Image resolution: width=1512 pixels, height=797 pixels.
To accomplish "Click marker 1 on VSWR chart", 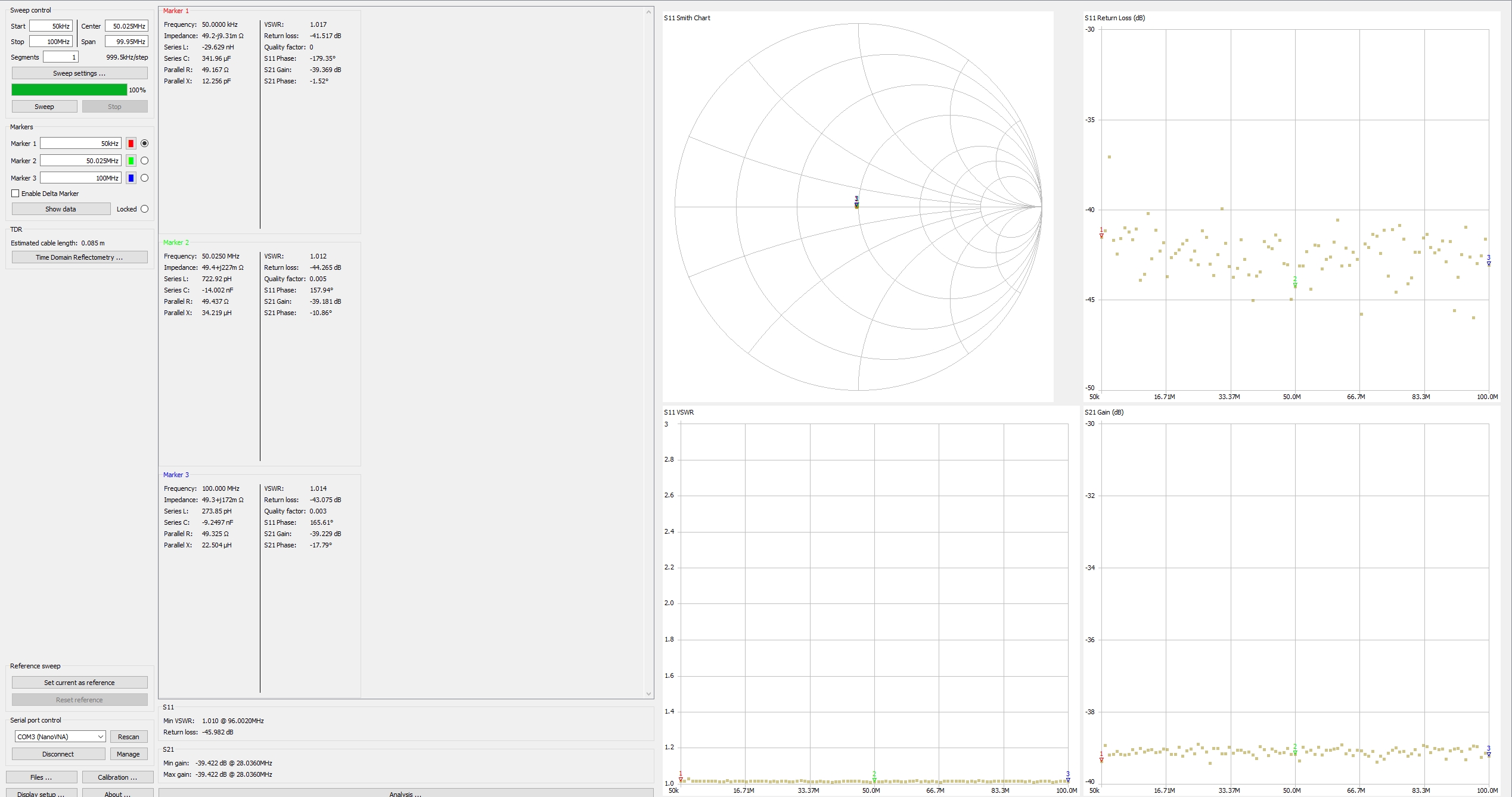I will click(681, 777).
